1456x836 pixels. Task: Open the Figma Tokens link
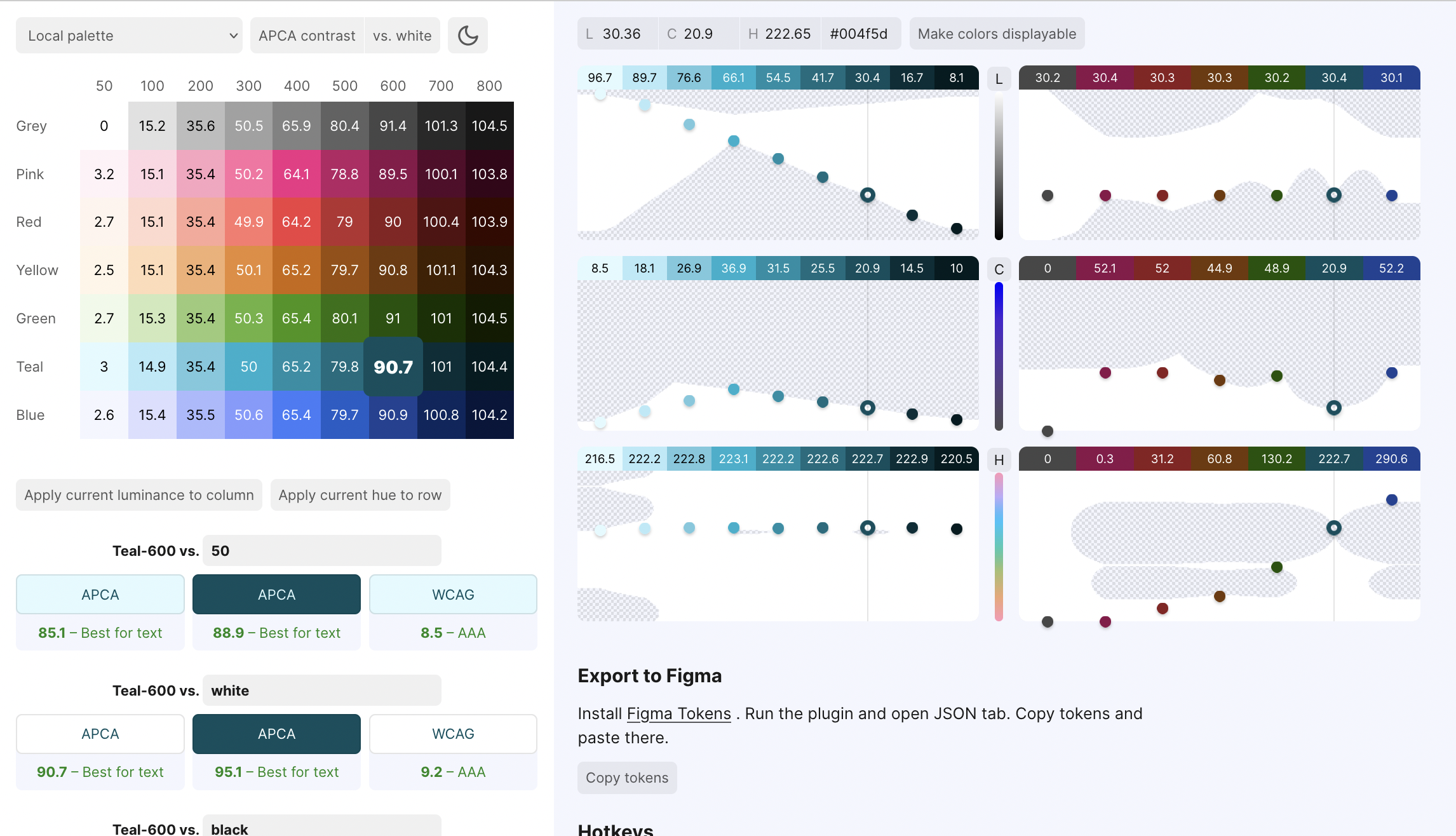pyautogui.click(x=678, y=713)
